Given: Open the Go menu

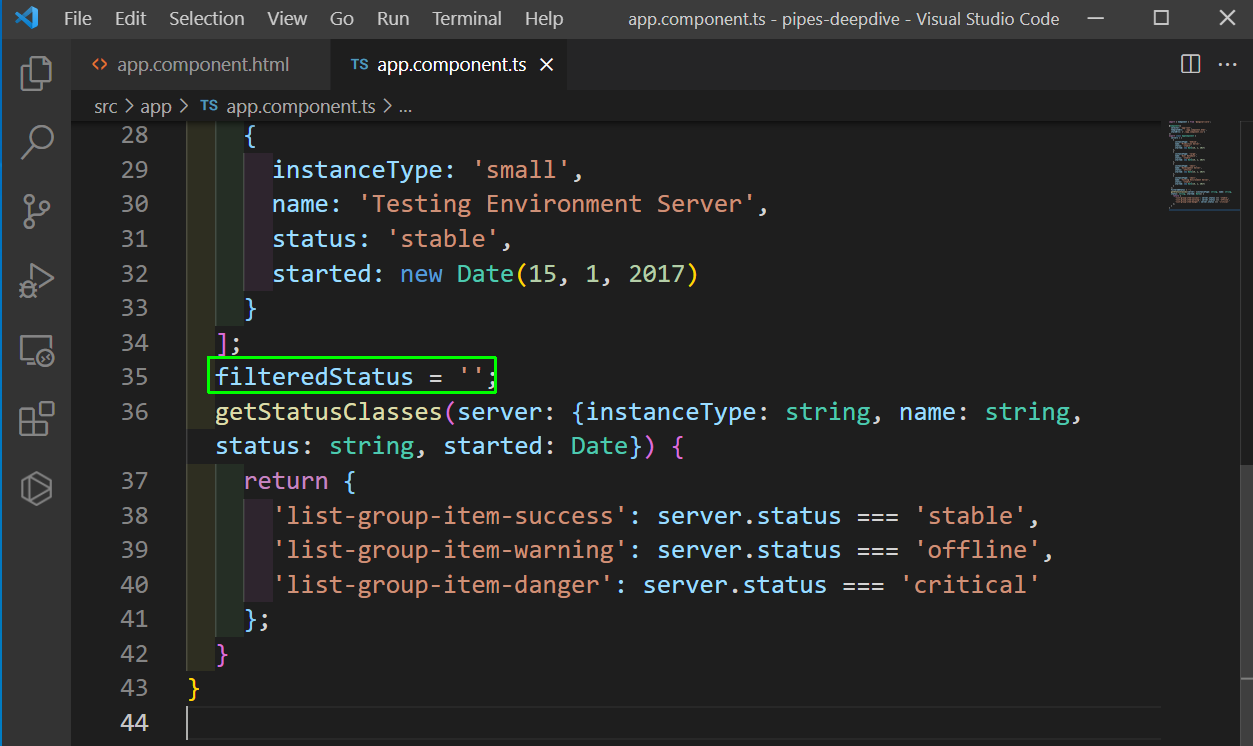Looking at the screenshot, I should pos(342,19).
